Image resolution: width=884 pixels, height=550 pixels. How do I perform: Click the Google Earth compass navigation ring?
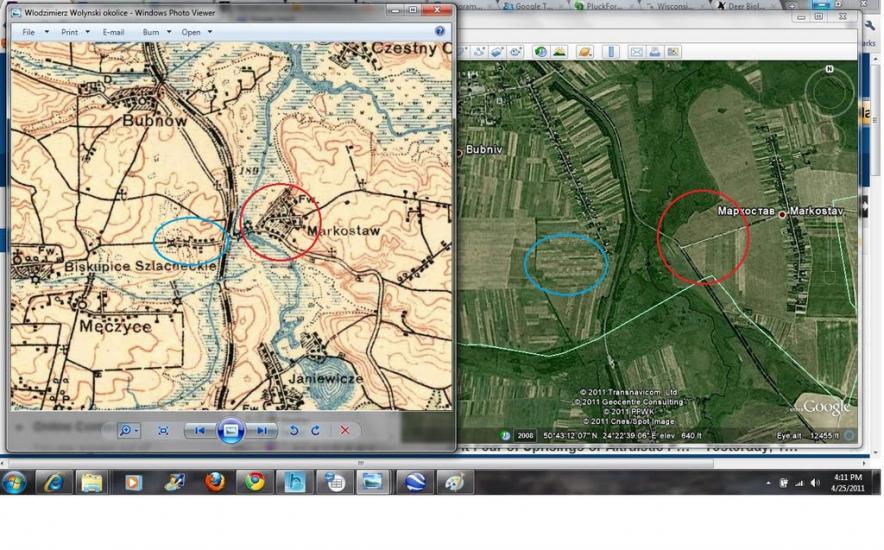point(829,93)
